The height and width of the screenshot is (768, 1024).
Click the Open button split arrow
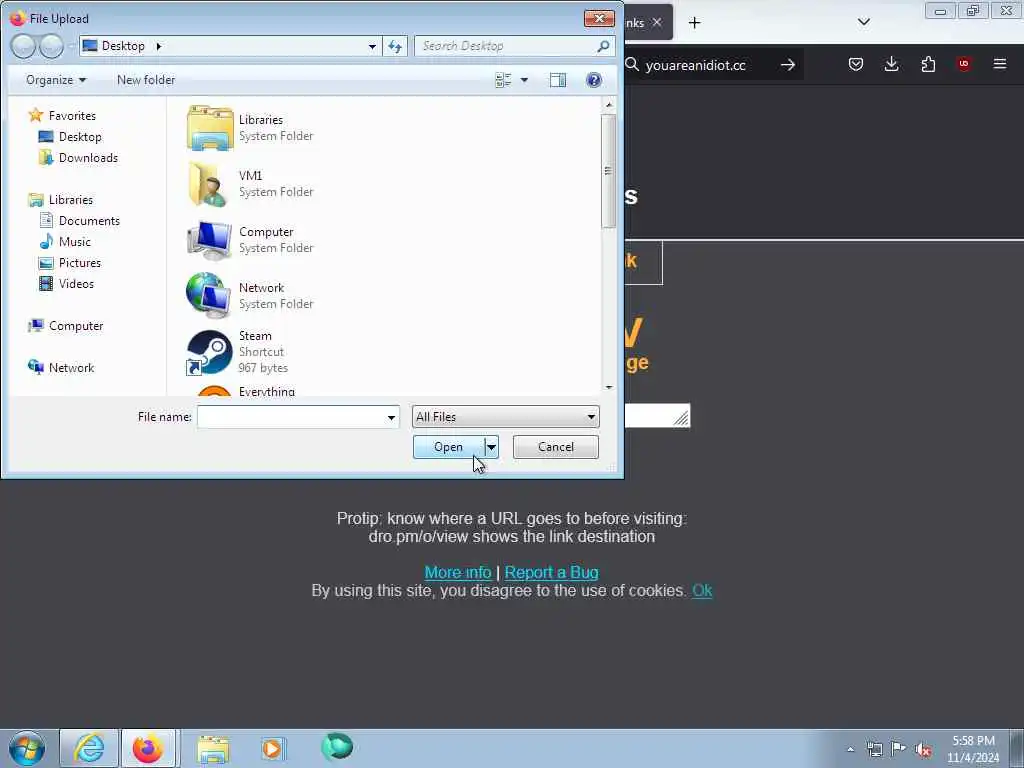coord(492,447)
